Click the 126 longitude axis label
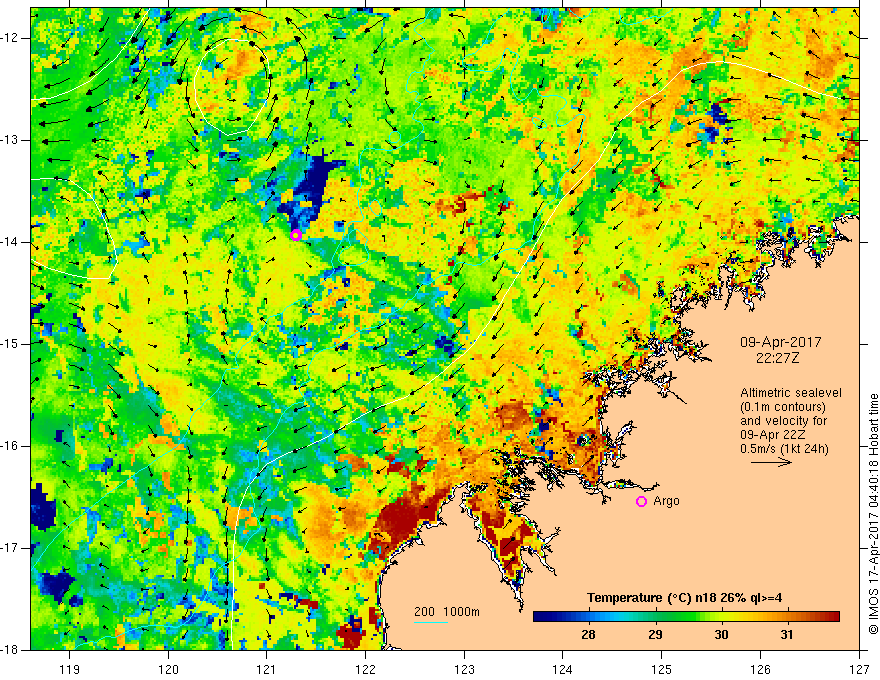 tap(760, 669)
